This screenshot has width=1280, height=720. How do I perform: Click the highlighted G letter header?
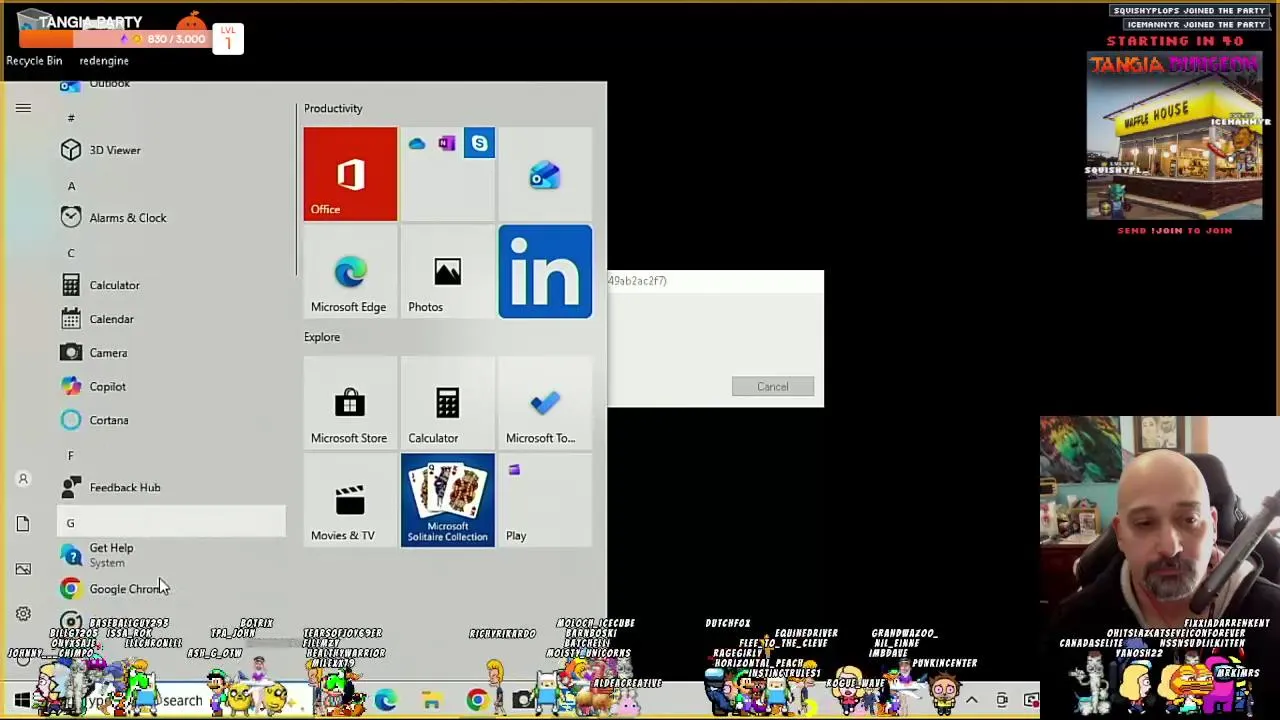tap(171, 522)
